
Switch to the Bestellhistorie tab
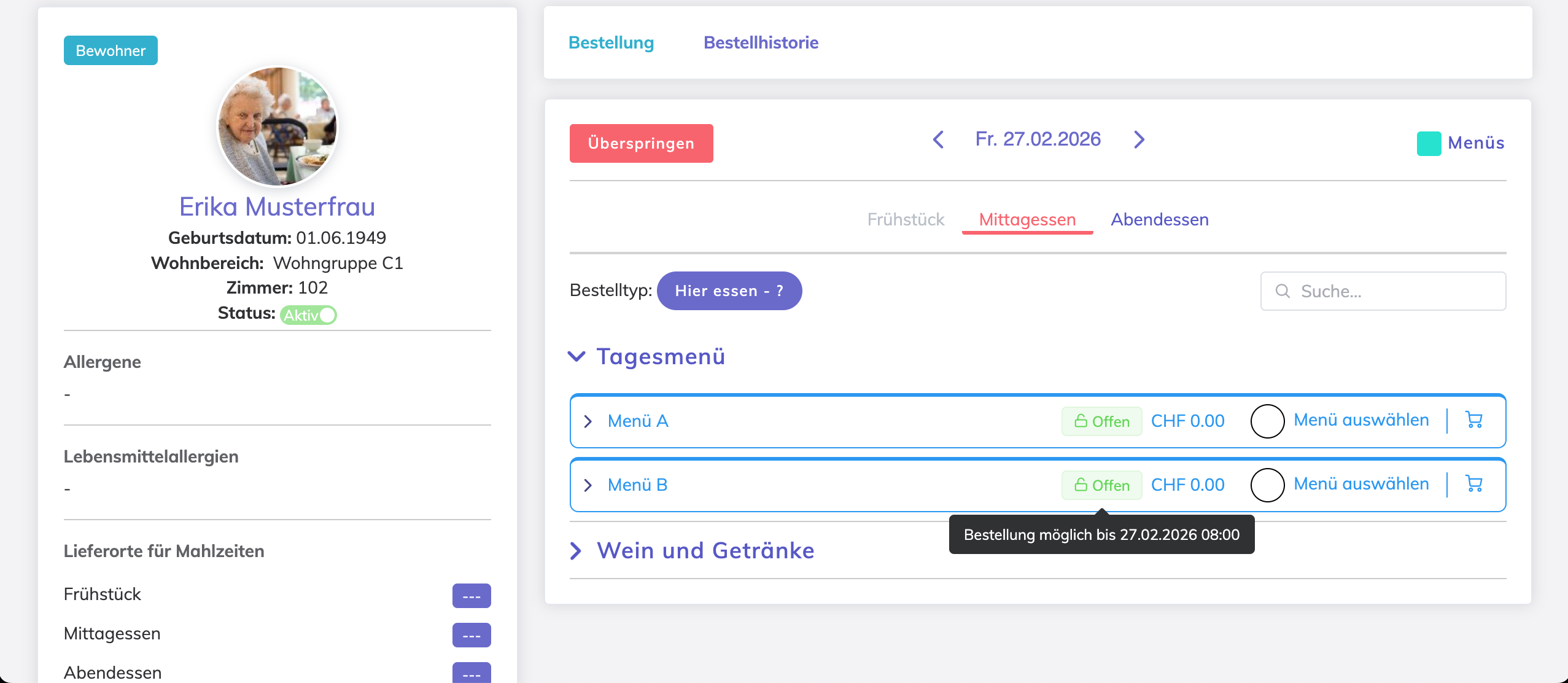pos(761,42)
